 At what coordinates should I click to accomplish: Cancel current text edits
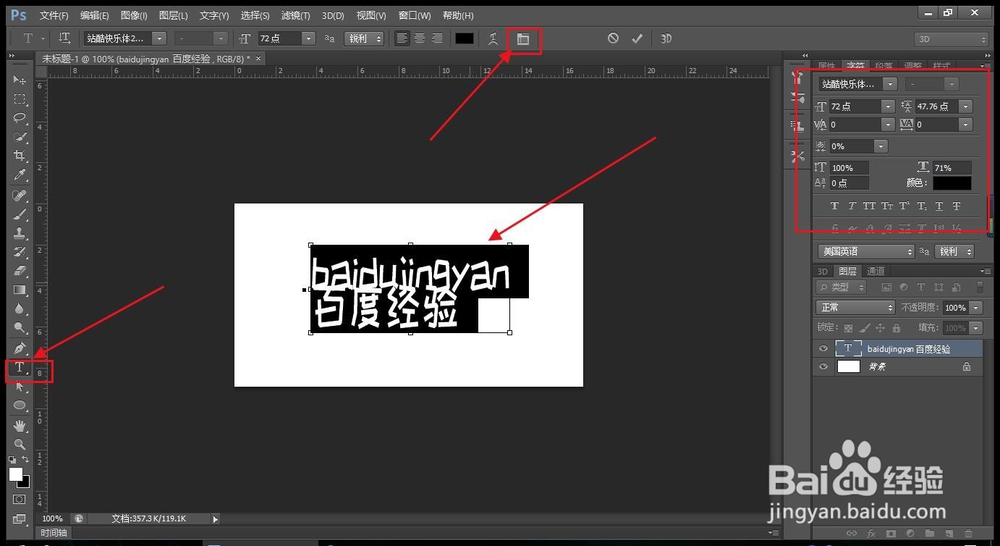tap(613, 38)
